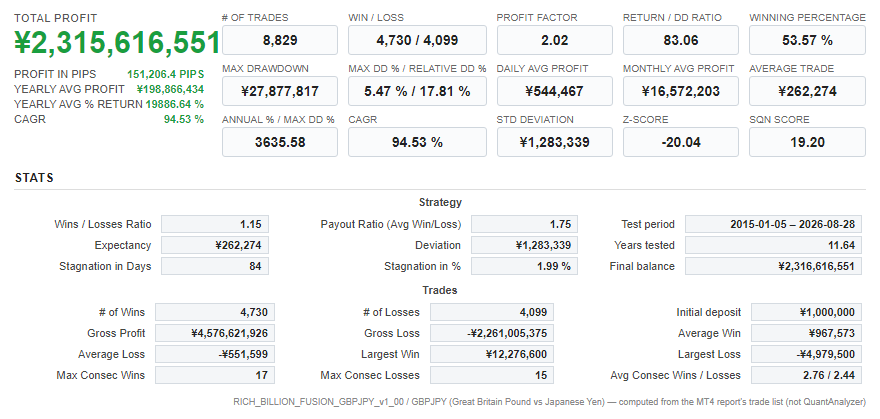Click profit in pips 151,206.4 PIPS

click(166, 74)
